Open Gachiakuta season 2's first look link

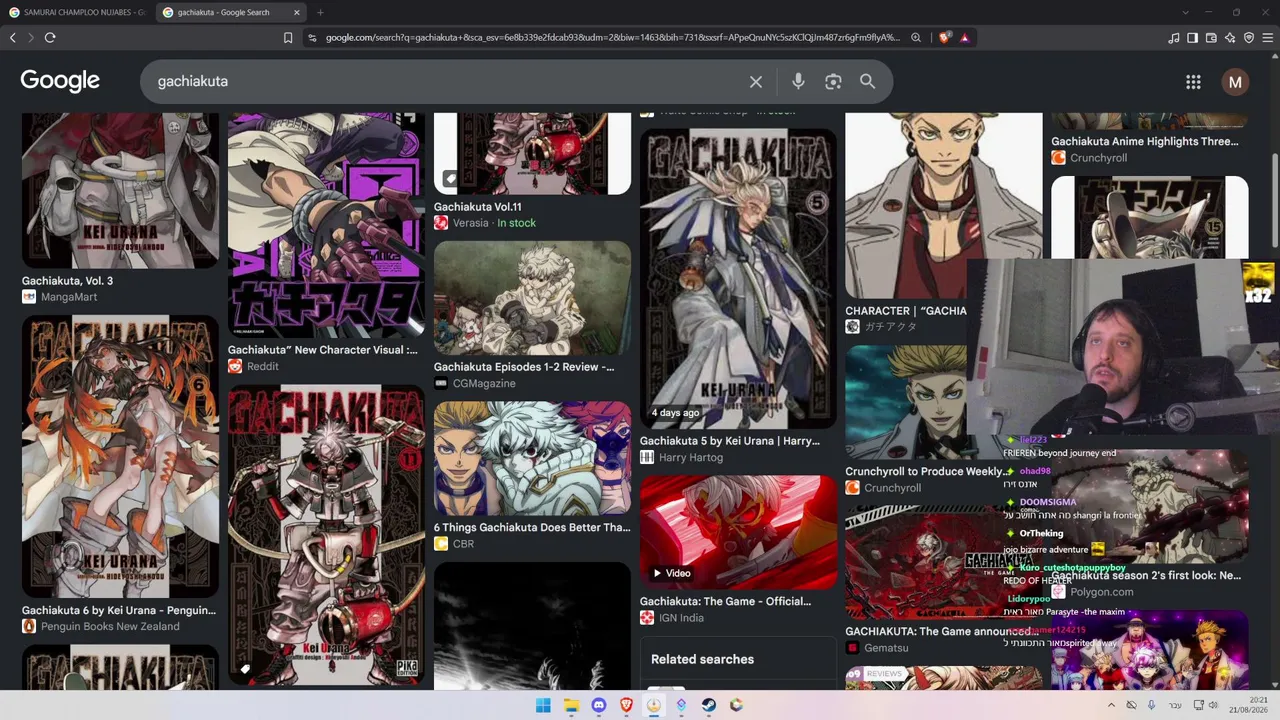(x=1146, y=575)
